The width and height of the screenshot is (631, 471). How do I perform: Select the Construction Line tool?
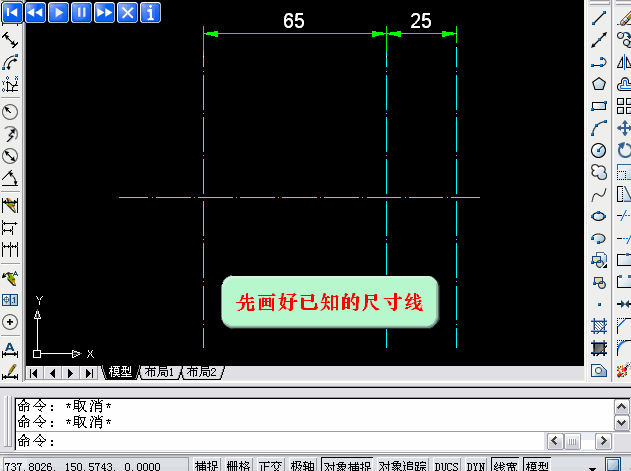(x=599, y=40)
